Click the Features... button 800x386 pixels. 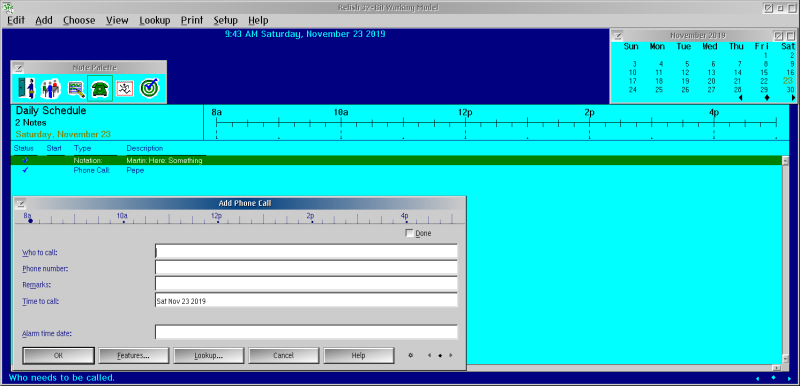coord(133,355)
